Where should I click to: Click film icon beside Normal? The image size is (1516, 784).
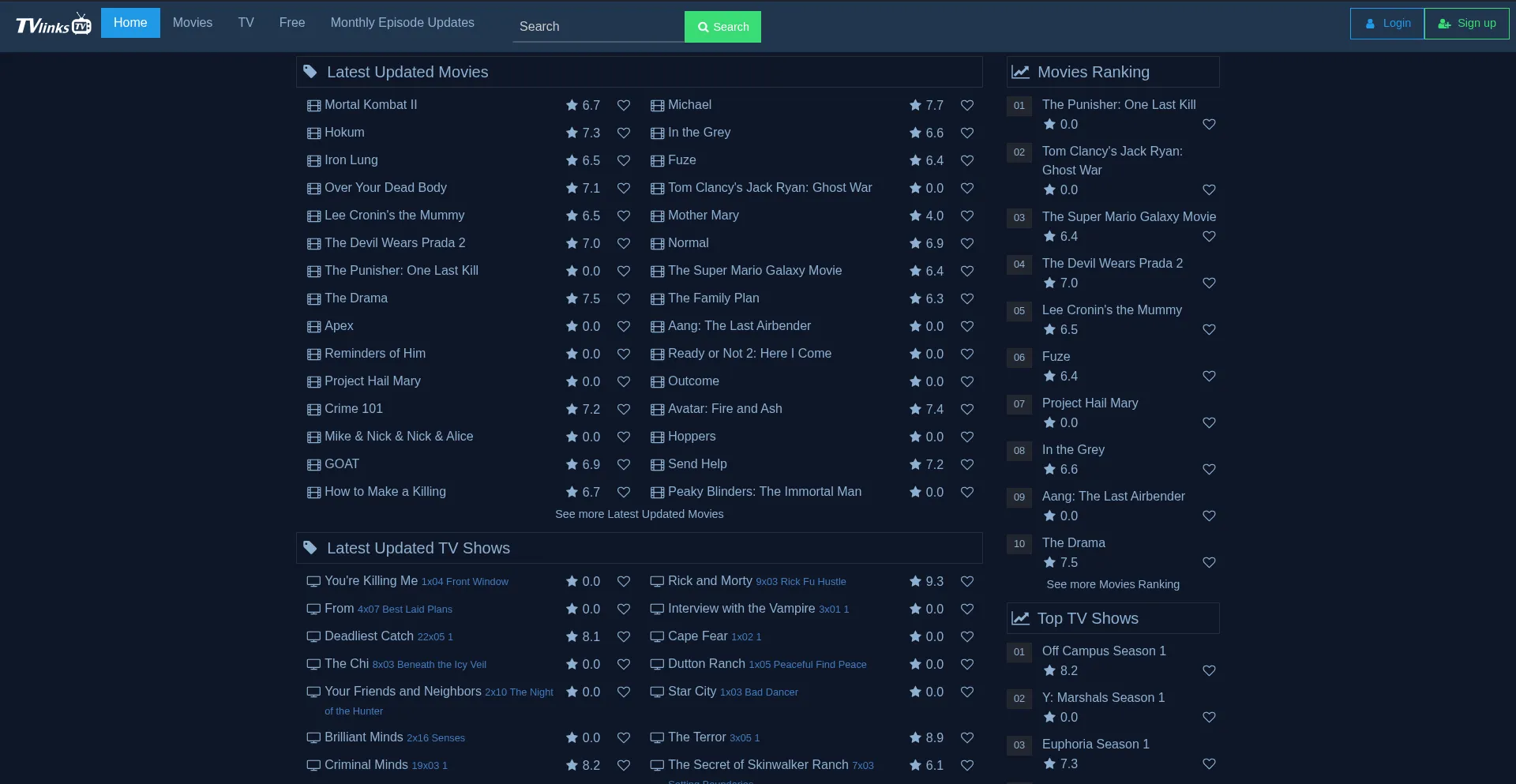pos(657,244)
